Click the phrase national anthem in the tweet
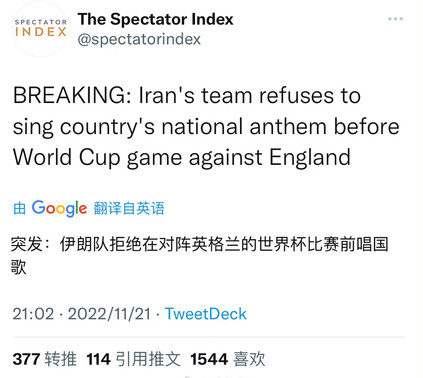This screenshot has height=378, width=423. pos(244,127)
